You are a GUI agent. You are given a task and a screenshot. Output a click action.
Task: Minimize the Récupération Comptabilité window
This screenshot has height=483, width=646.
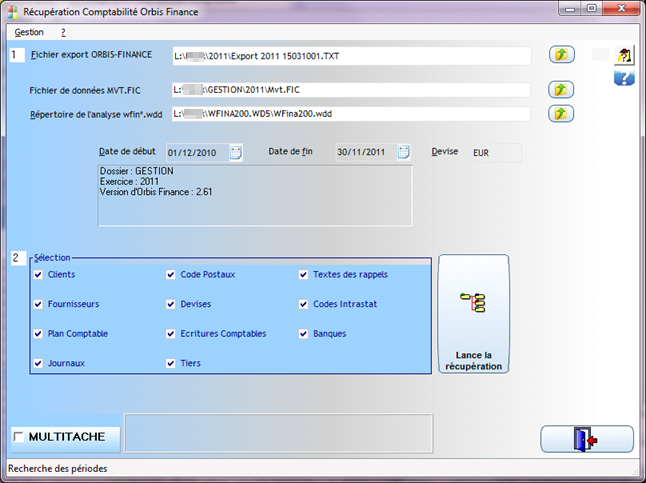[x=570, y=9]
